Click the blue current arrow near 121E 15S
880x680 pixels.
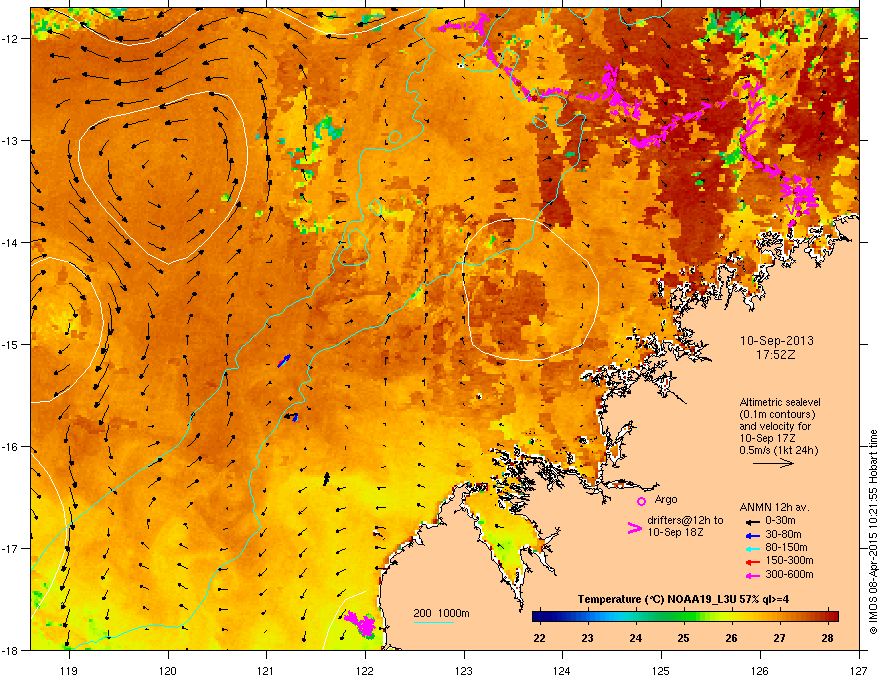(285, 361)
